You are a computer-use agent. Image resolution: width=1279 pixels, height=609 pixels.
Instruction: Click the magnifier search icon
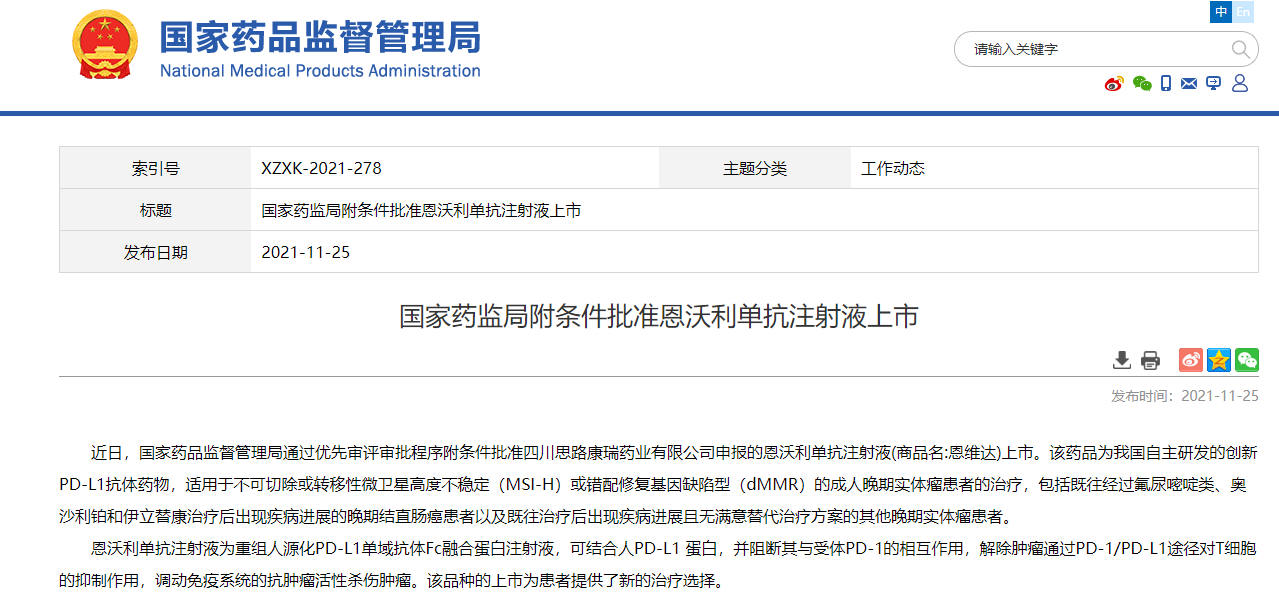[x=1240, y=49]
